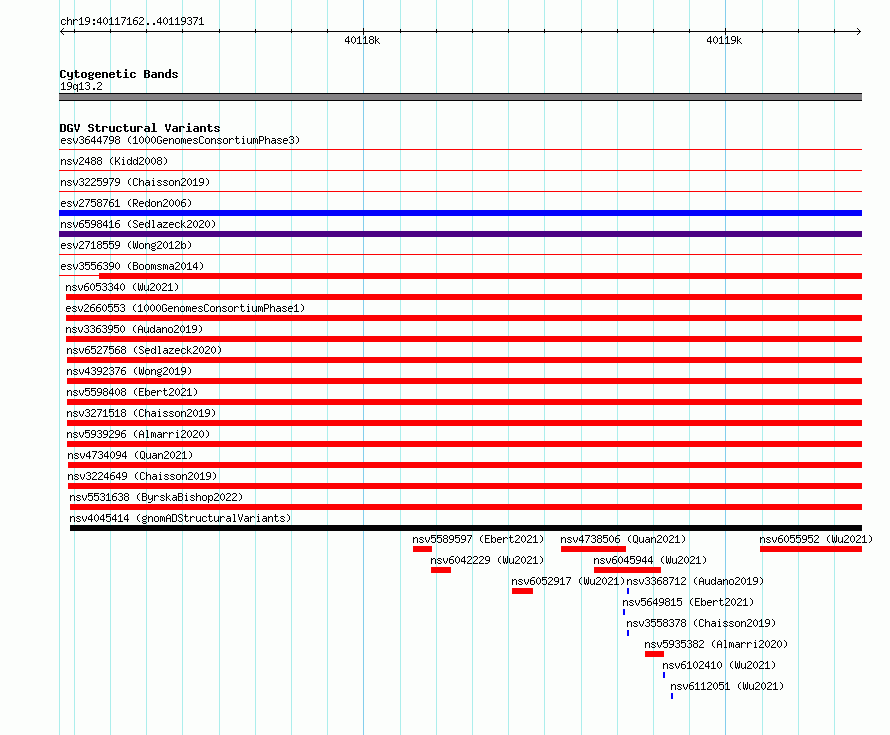Select nsv6102410 (Wu2021) label
Viewport: 890px width, 735px height.
(719, 665)
